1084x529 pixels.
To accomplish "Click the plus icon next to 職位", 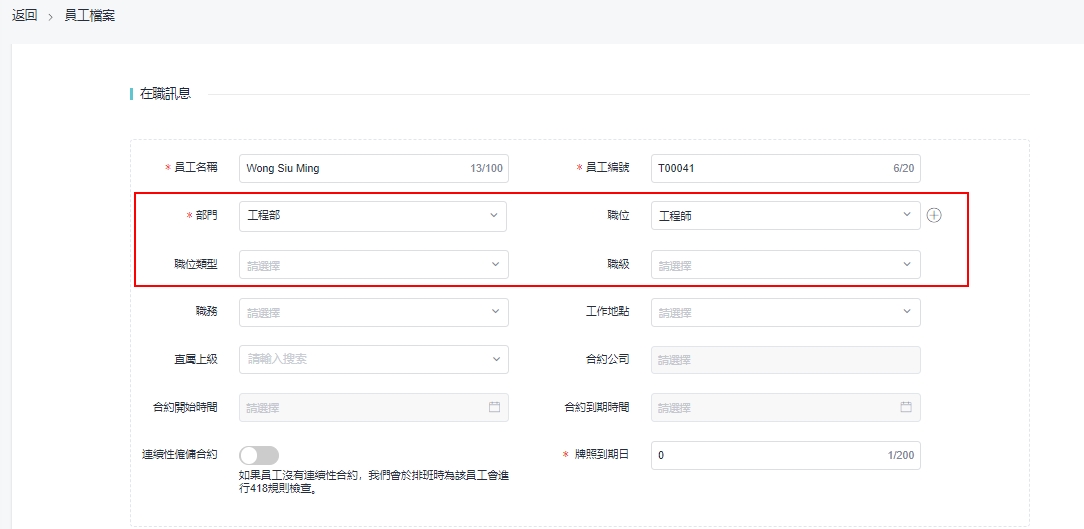I will point(934,216).
